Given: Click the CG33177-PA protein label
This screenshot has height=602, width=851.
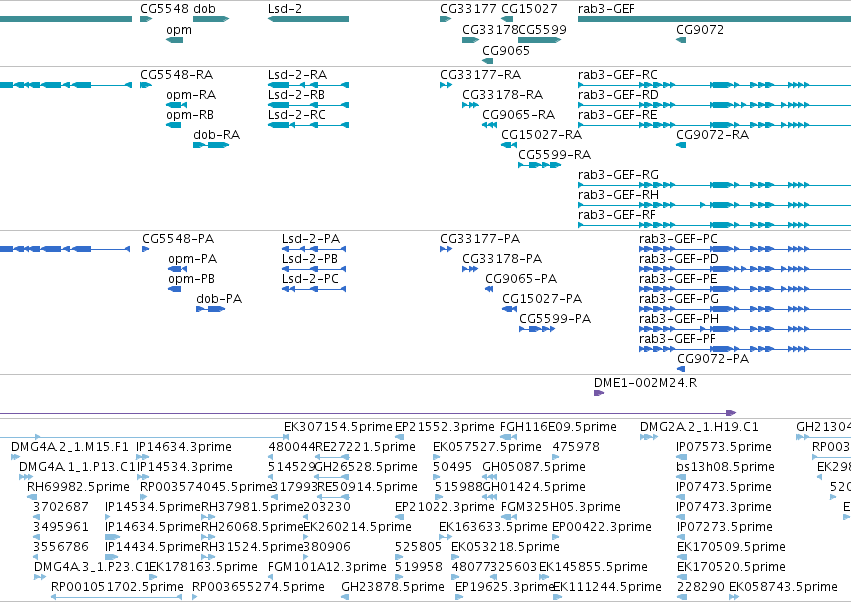Looking at the screenshot, I should tap(480, 239).
